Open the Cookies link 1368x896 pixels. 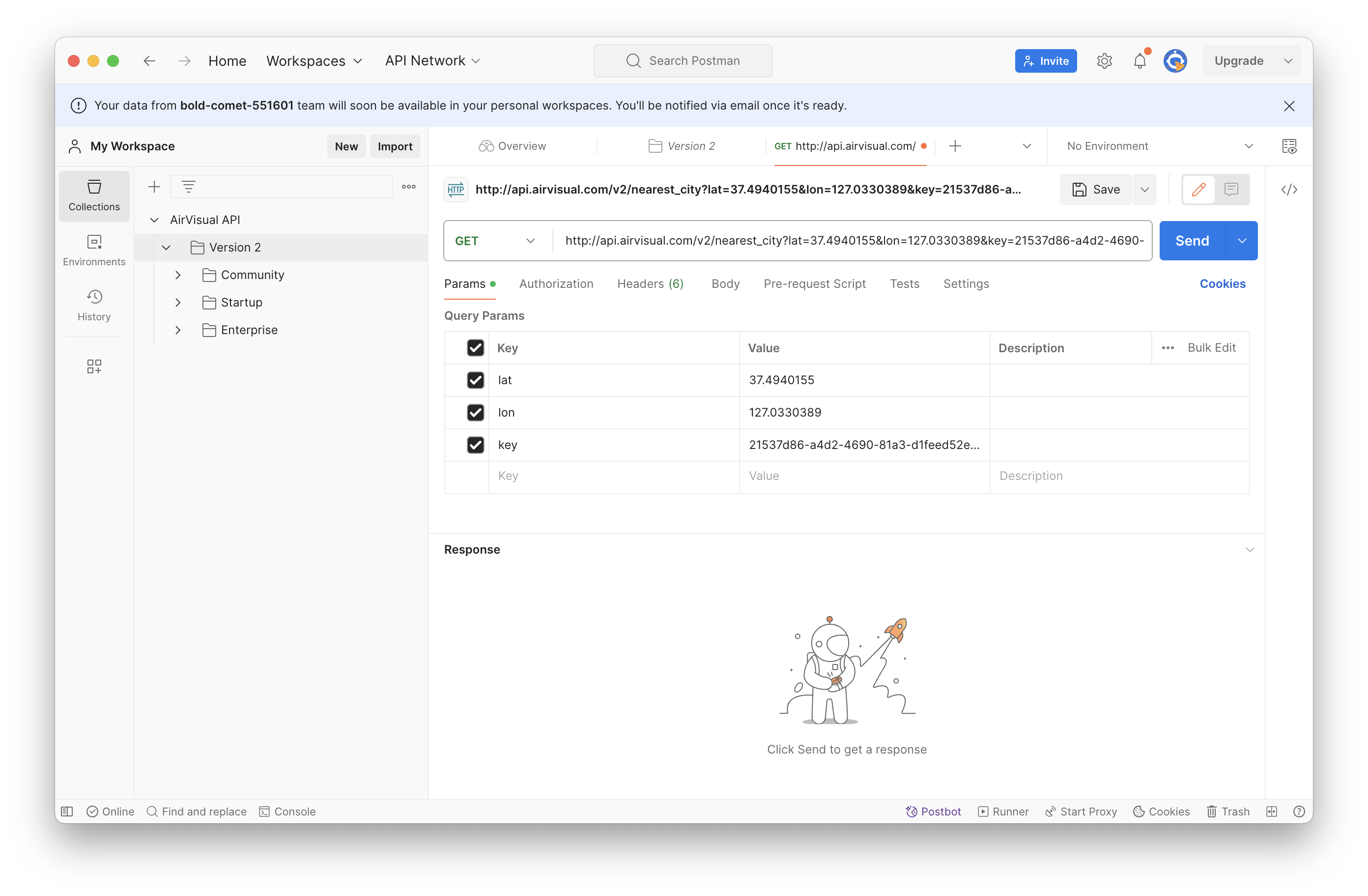coord(1222,284)
